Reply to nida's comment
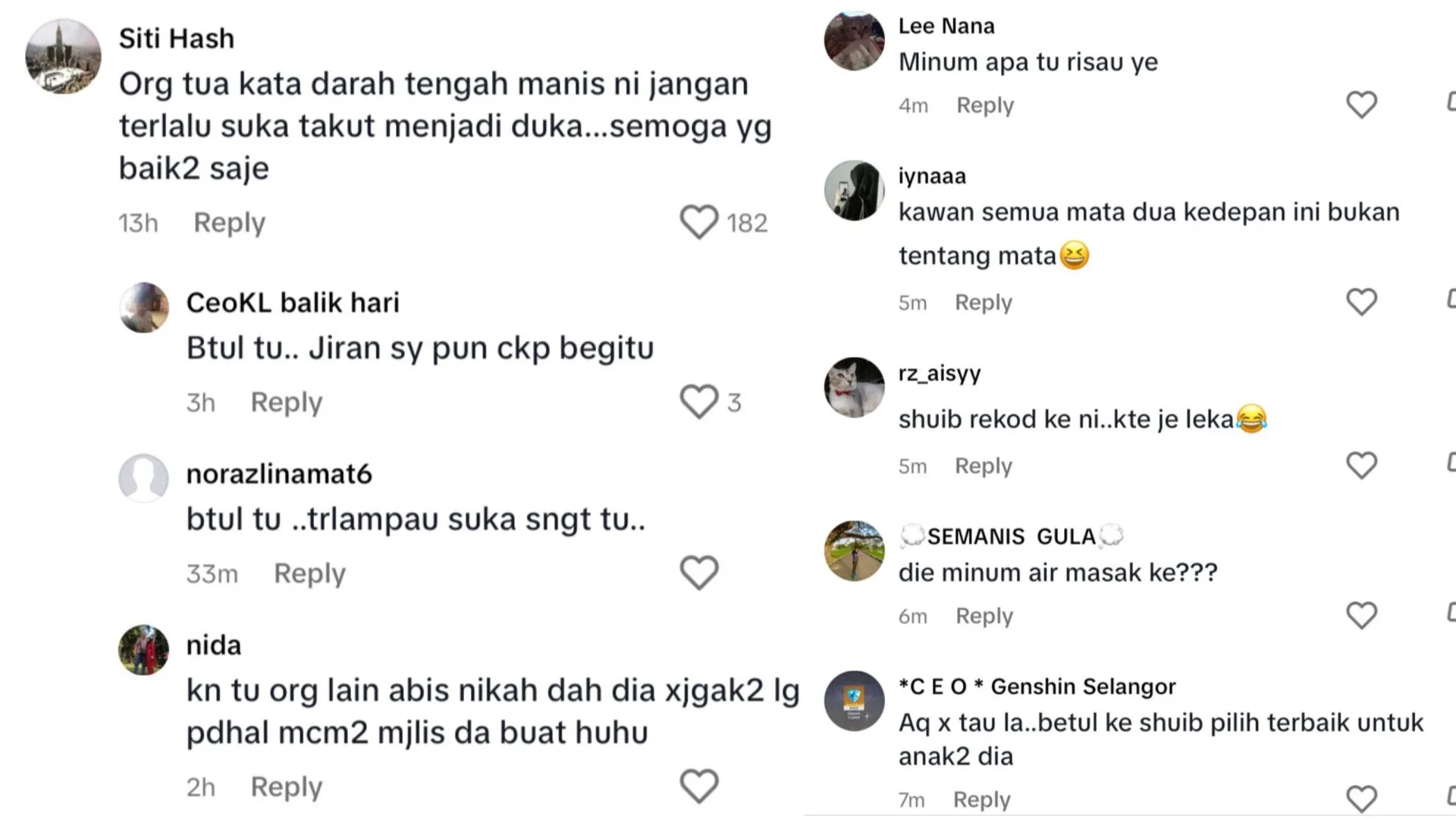This screenshot has width=1456, height=819. click(287, 787)
